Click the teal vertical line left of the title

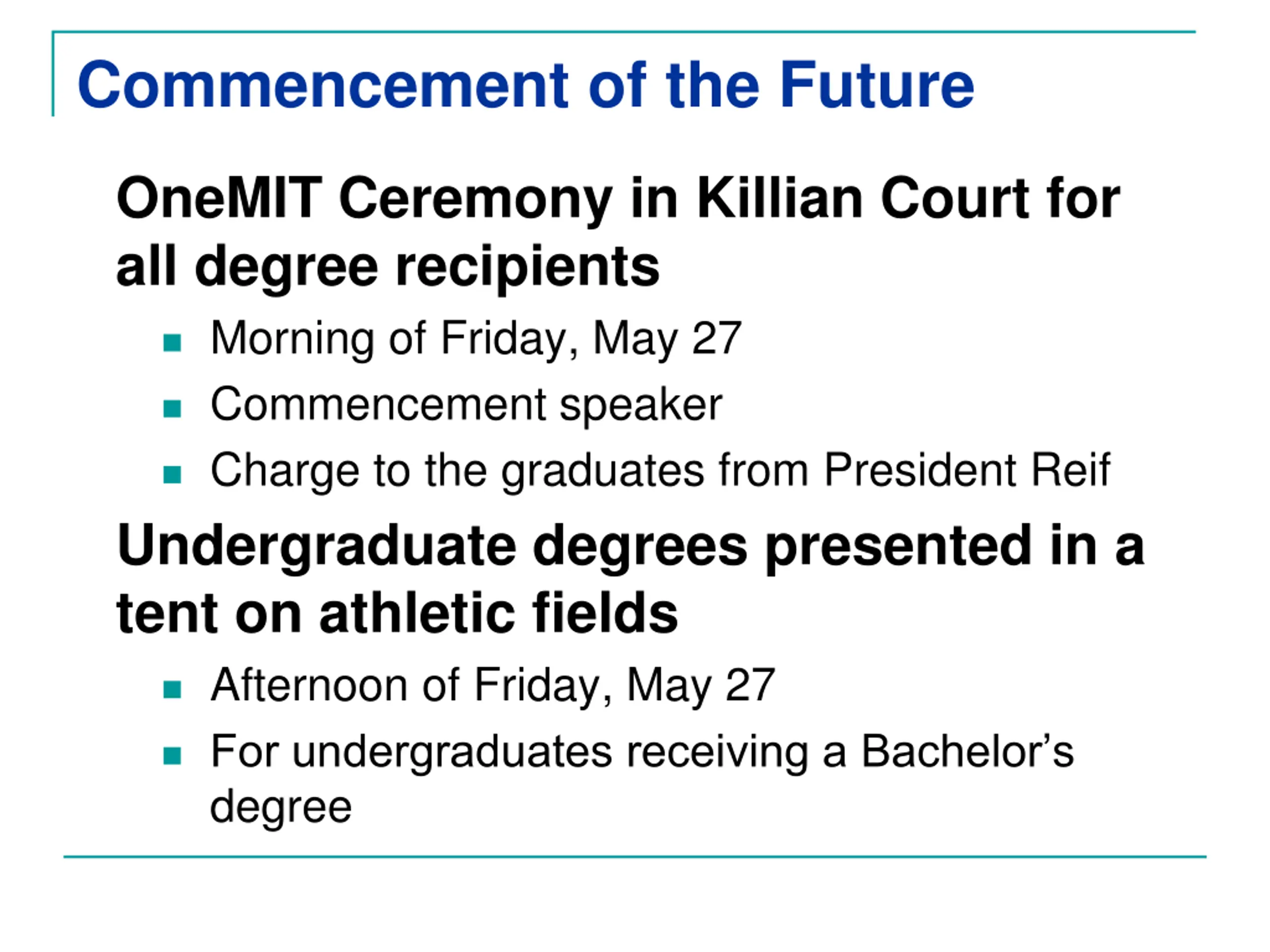tap(53, 74)
